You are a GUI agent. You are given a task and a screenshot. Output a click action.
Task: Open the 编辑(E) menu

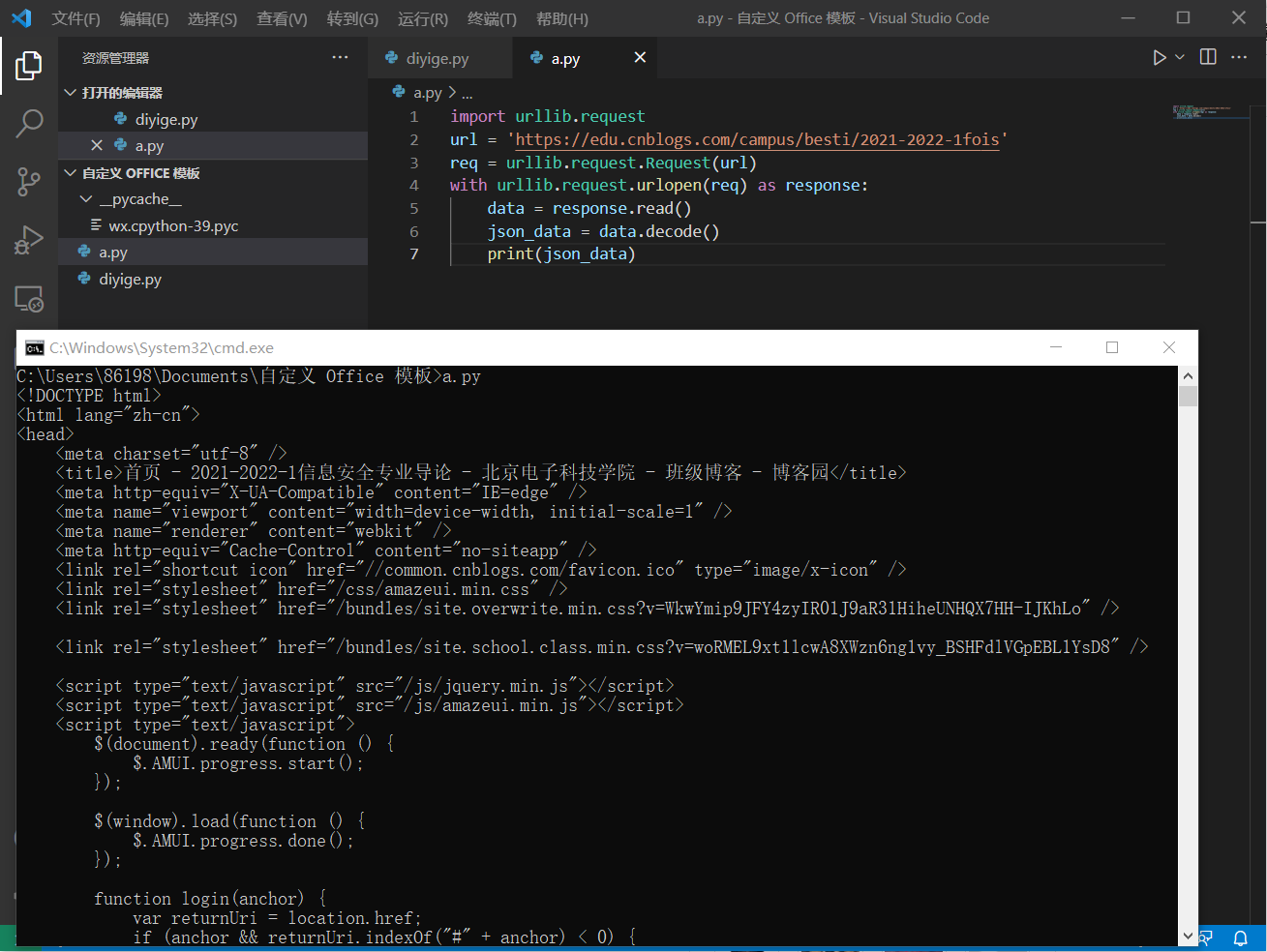[144, 18]
